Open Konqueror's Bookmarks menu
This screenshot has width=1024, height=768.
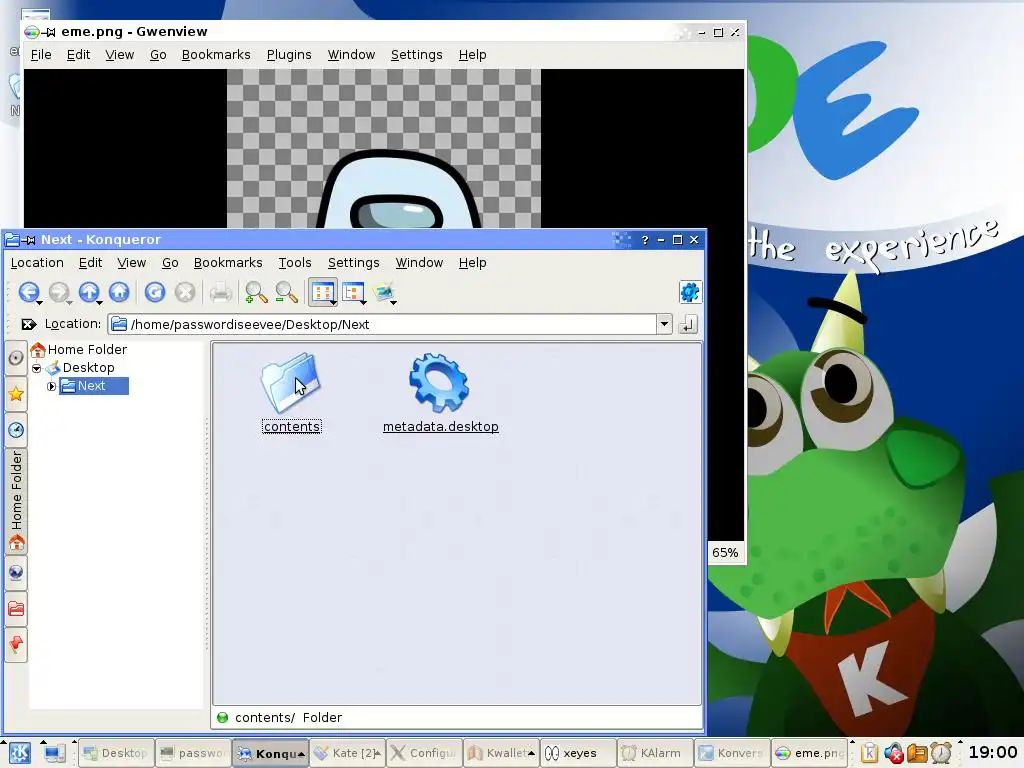click(x=228, y=263)
